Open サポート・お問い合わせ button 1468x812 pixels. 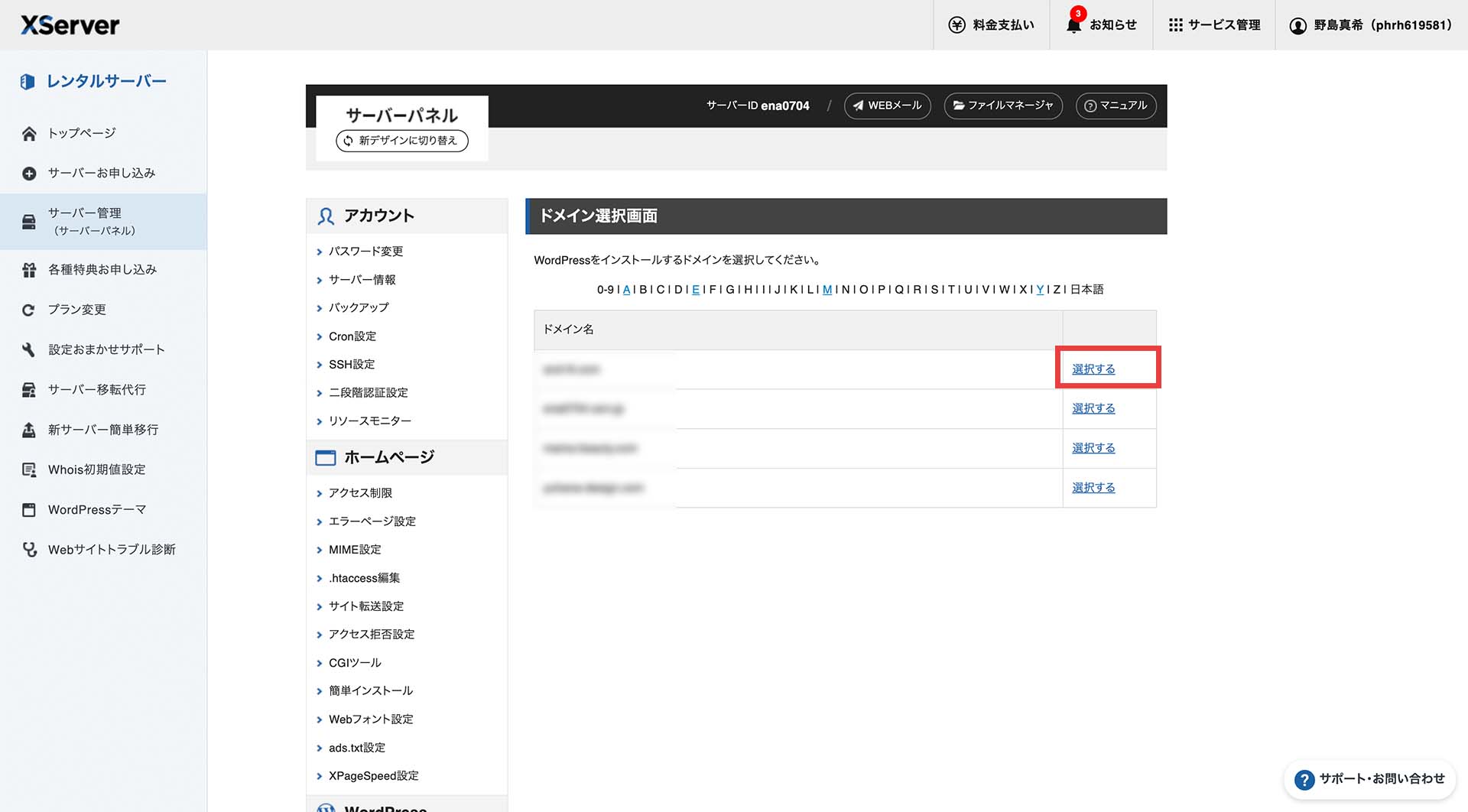[x=1369, y=779]
